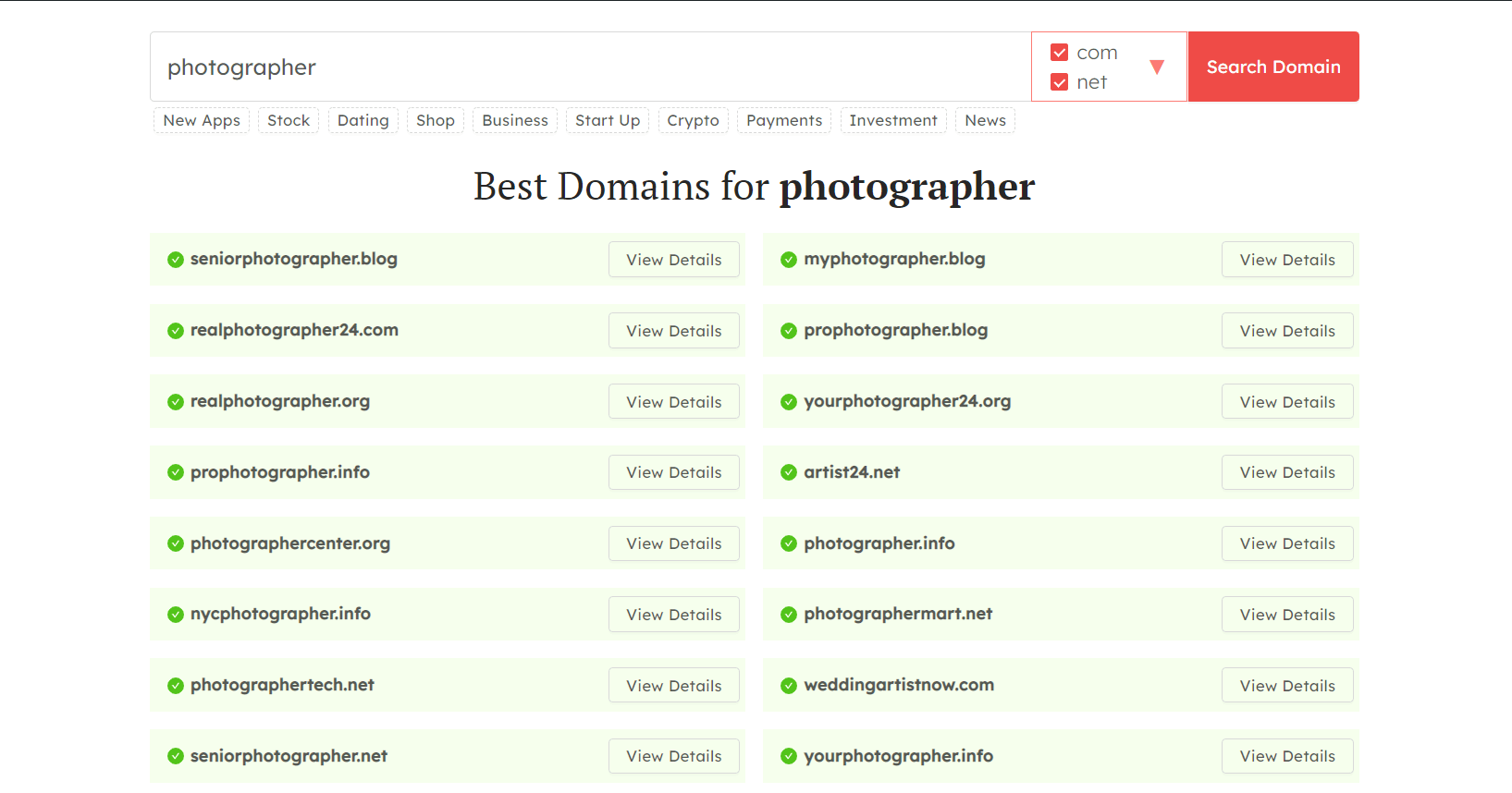Uncheck the com extension checkbox
Viewport: 1512px width, 793px height.
[x=1060, y=53]
